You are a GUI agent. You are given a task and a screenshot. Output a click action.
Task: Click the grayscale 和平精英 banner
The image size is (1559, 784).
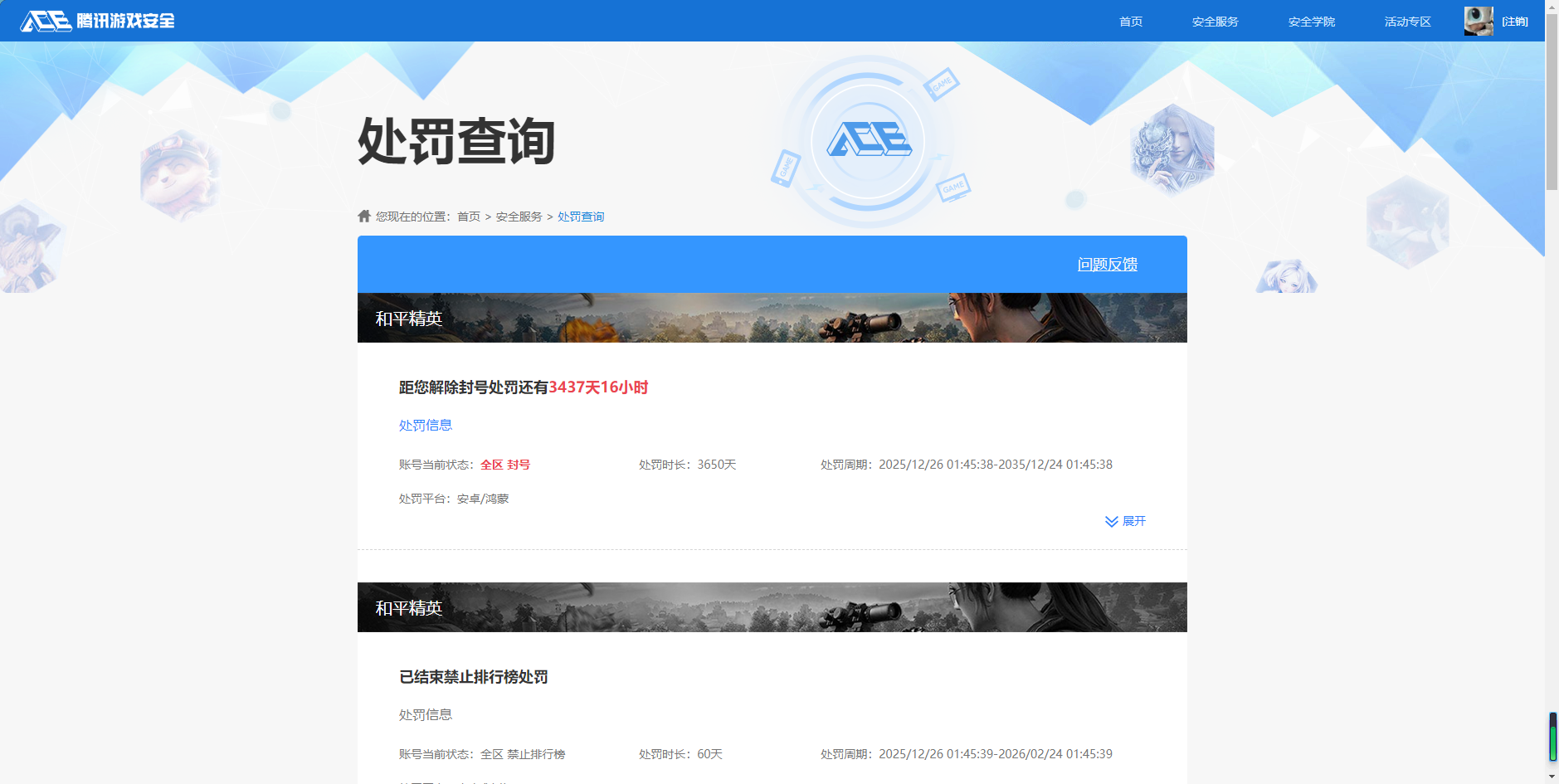772,607
